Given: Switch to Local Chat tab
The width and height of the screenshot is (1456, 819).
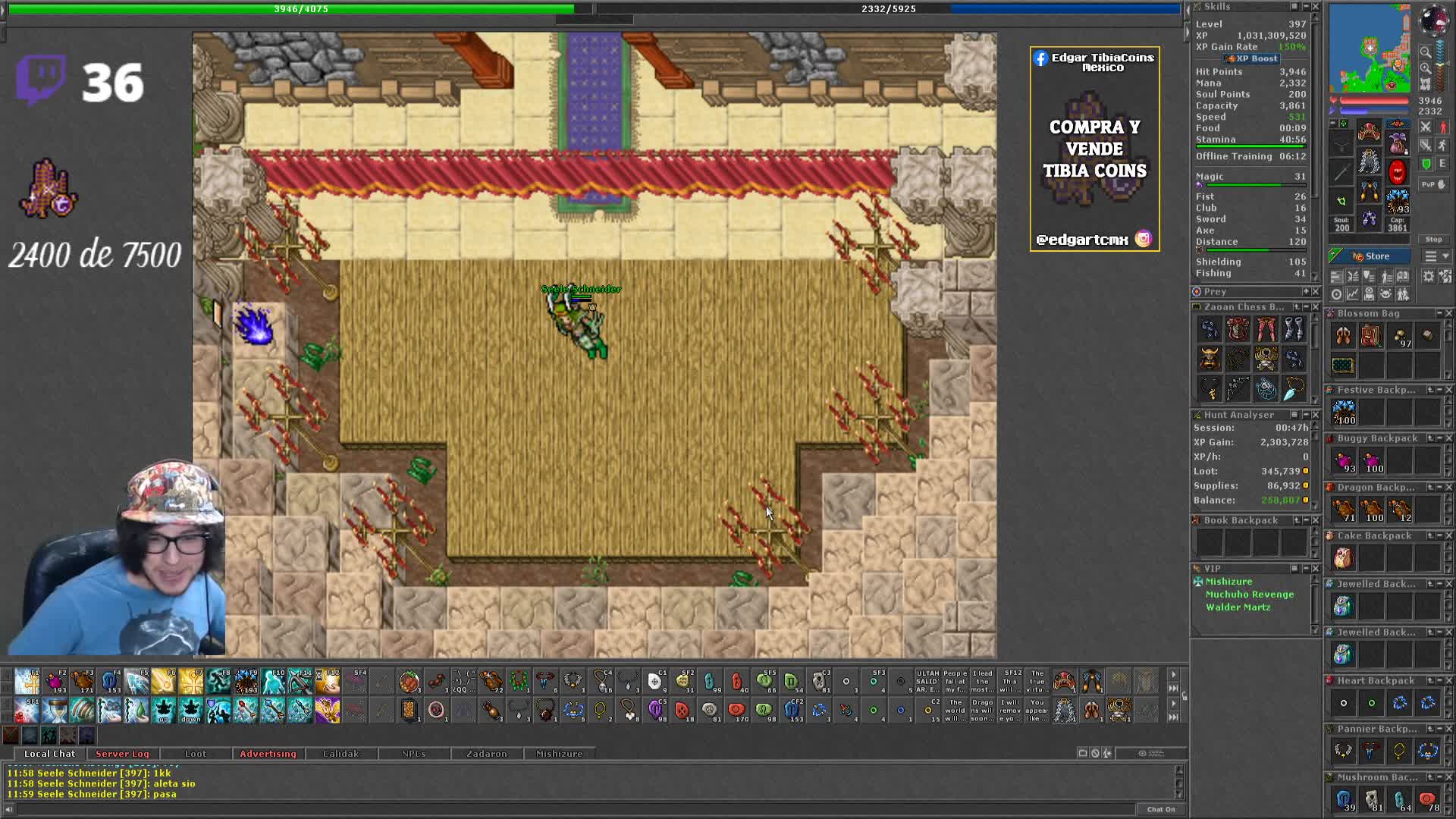Looking at the screenshot, I should point(49,754).
